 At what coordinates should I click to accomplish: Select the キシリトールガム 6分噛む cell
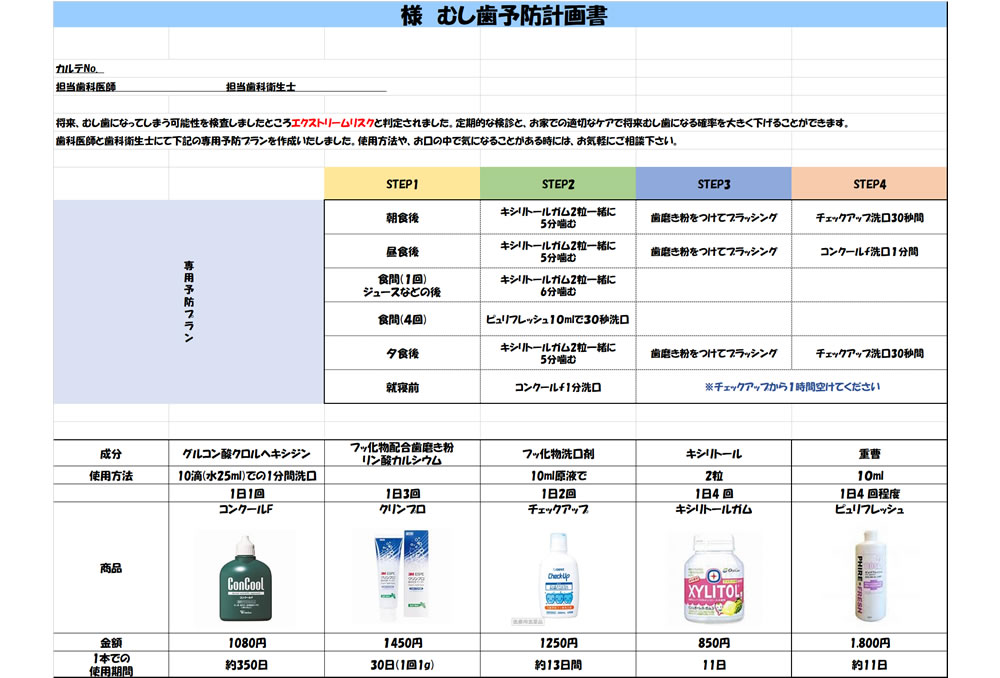[558, 285]
